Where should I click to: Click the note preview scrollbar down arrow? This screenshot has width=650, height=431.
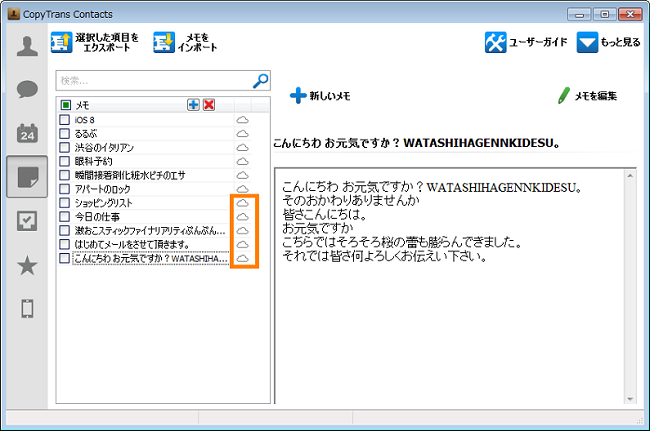click(x=630, y=399)
